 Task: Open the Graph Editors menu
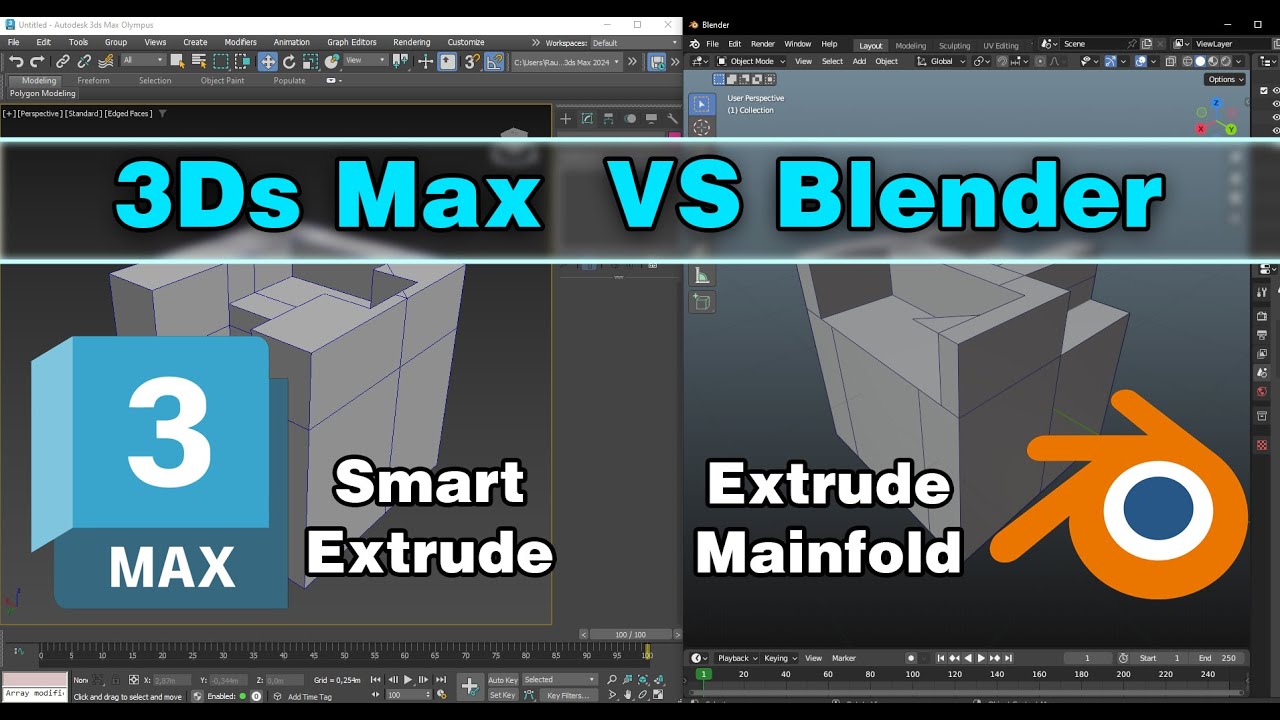click(x=352, y=42)
